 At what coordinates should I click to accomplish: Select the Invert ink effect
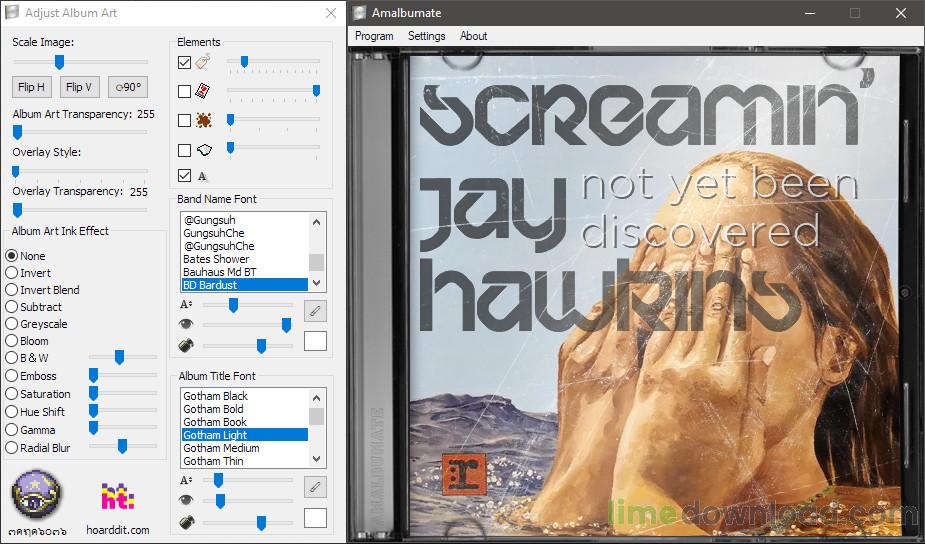(28, 273)
